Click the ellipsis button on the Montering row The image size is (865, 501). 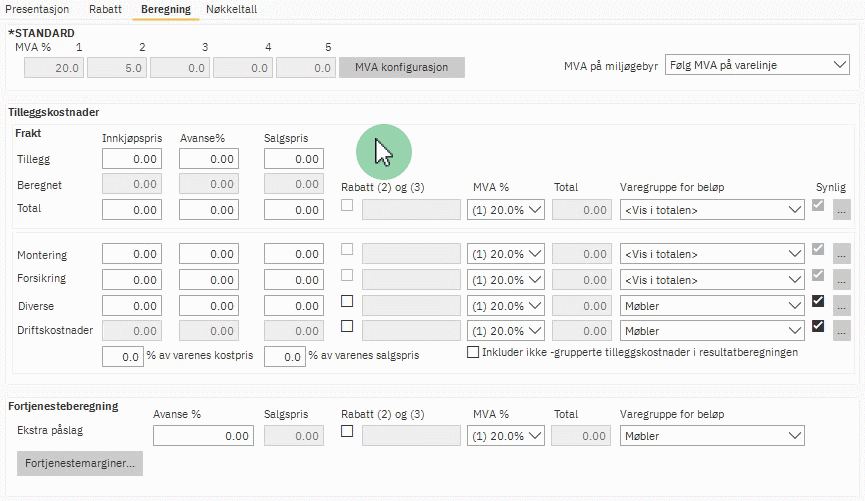coord(841,254)
